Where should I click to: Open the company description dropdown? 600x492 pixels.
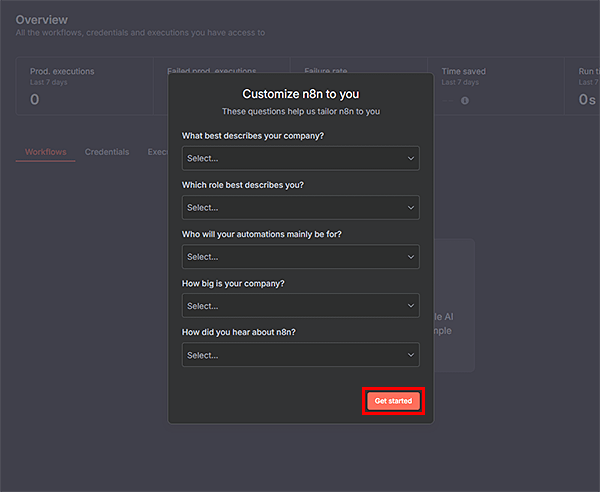(300, 158)
